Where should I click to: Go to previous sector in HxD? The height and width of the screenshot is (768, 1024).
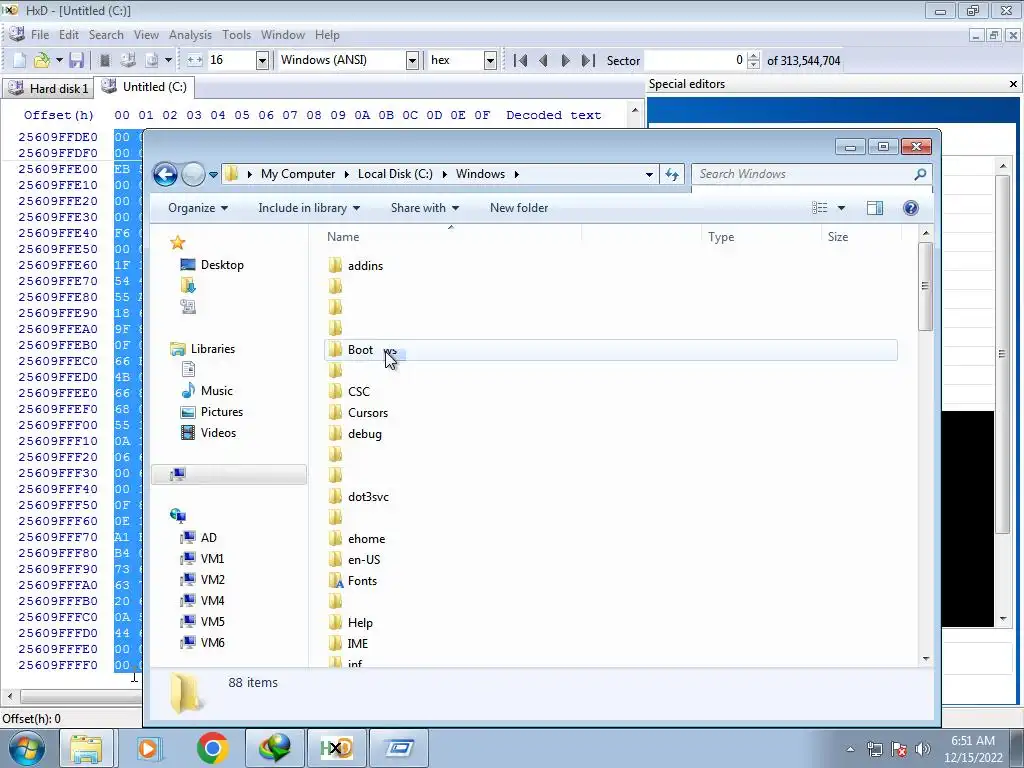[x=543, y=60]
